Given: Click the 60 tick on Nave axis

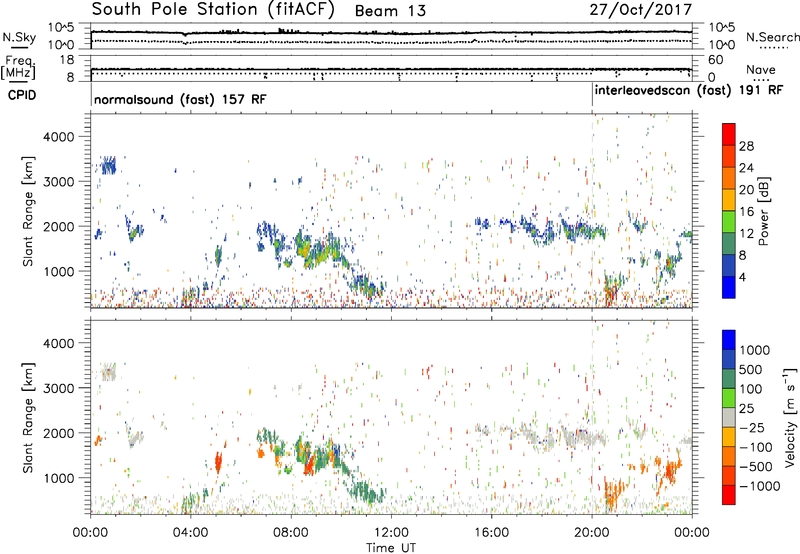Looking at the screenshot, I should pyautogui.click(x=716, y=60).
